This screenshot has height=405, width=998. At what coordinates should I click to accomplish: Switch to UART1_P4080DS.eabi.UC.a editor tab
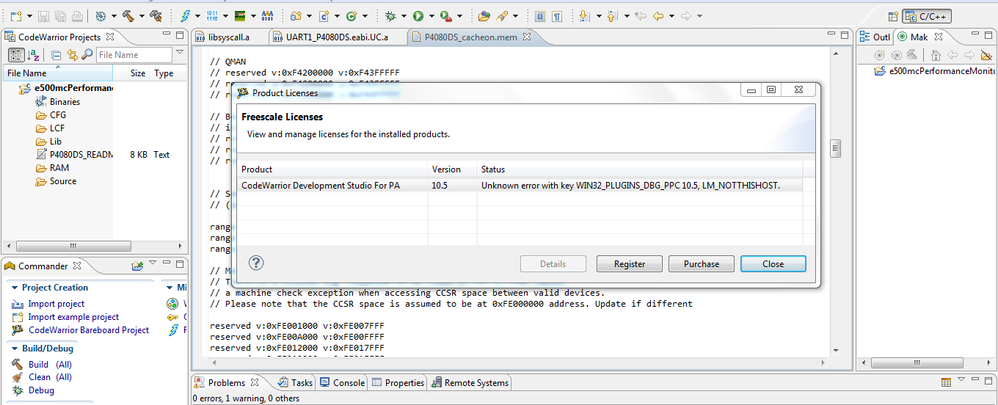point(338,38)
